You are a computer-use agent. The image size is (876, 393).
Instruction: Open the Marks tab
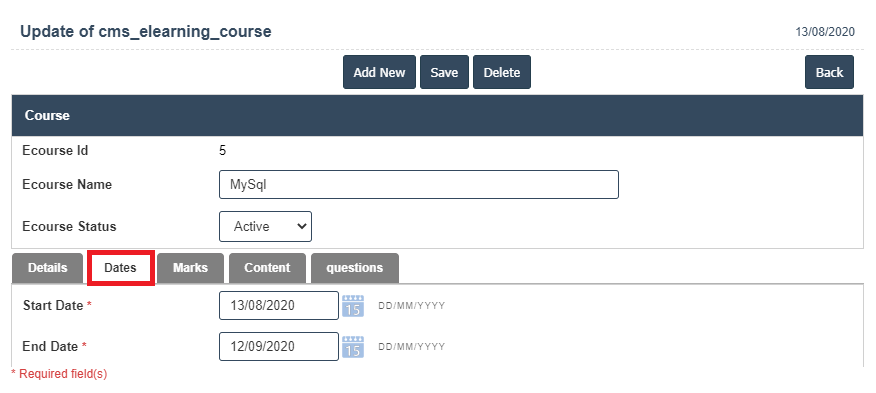(191, 268)
